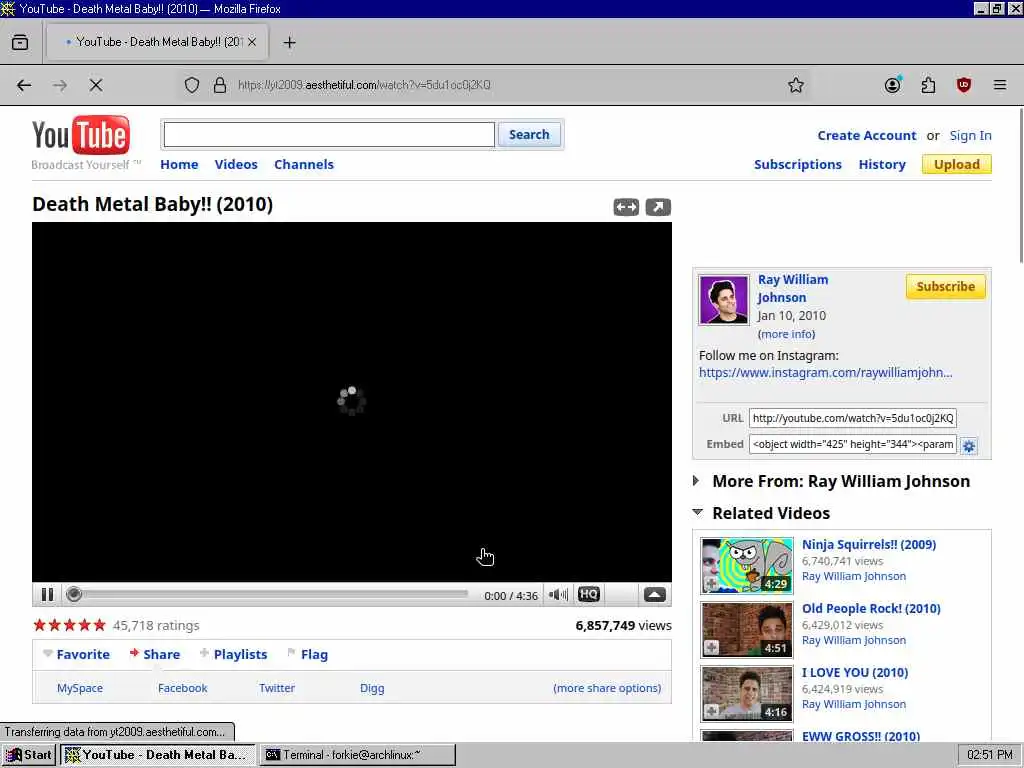Open viewing History
1024x768 pixels.
click(882, 165)
